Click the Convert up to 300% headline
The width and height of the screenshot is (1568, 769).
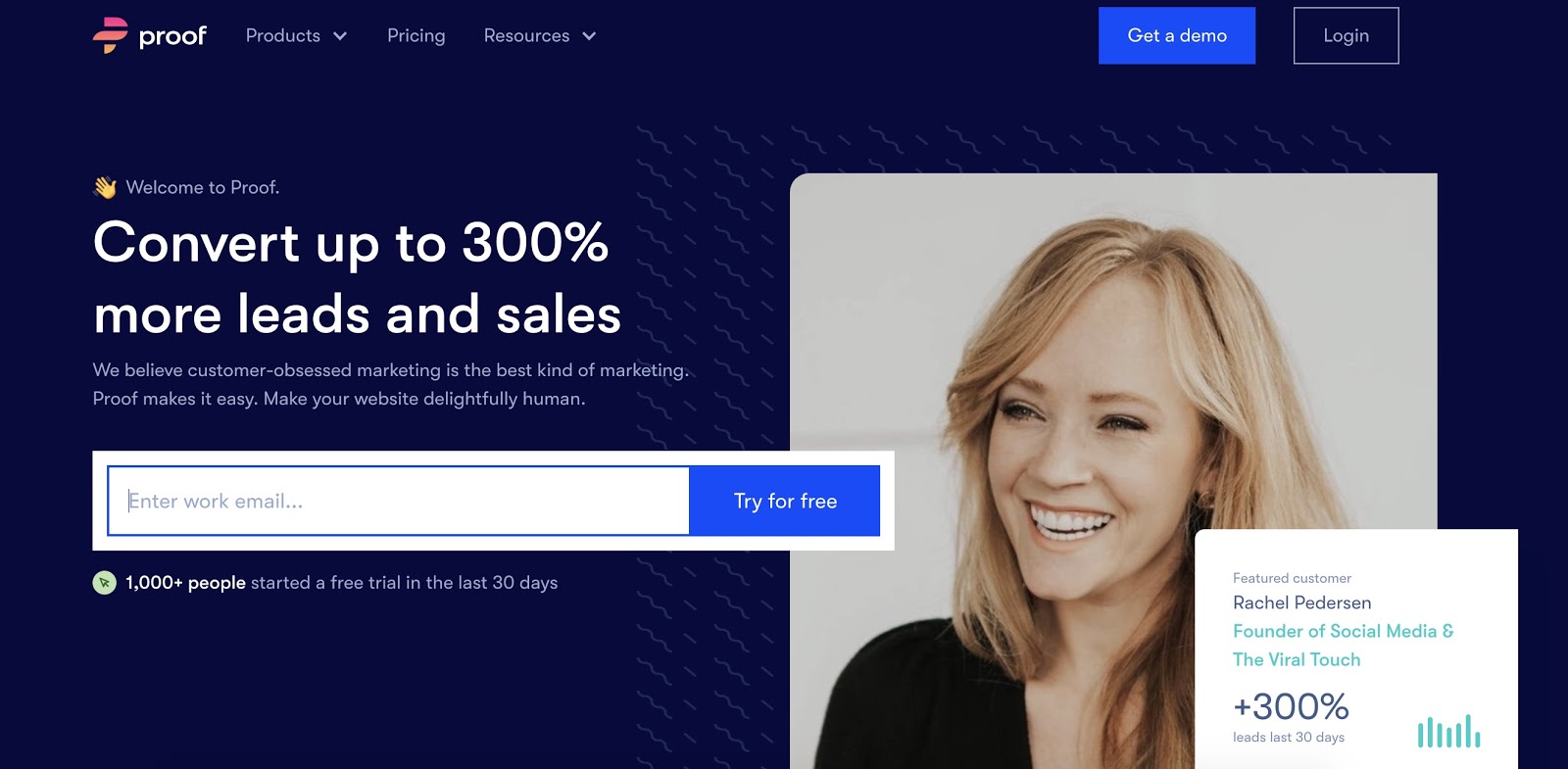(x=358, y=278)
